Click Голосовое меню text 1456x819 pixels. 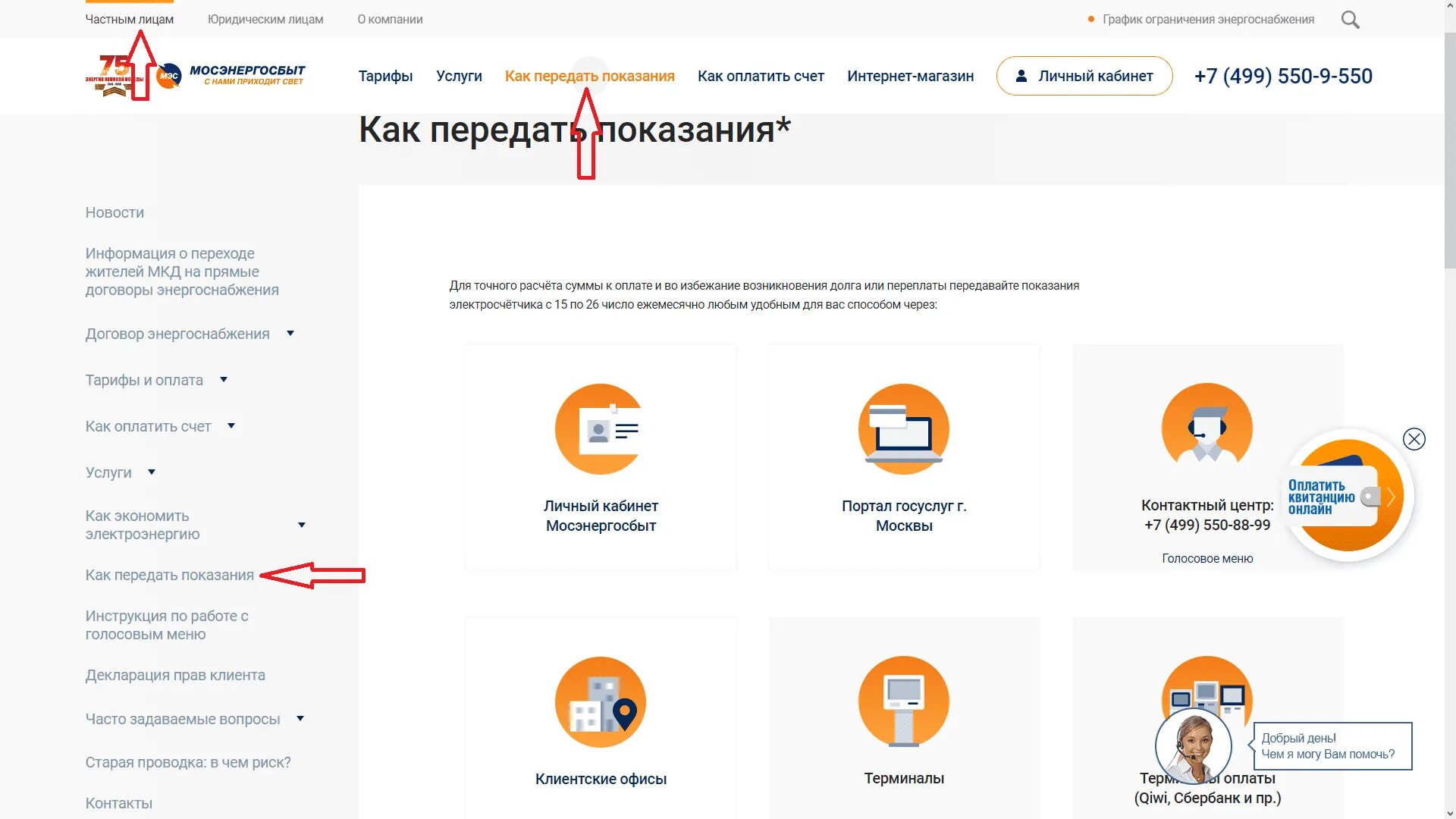click(1207, 558)
